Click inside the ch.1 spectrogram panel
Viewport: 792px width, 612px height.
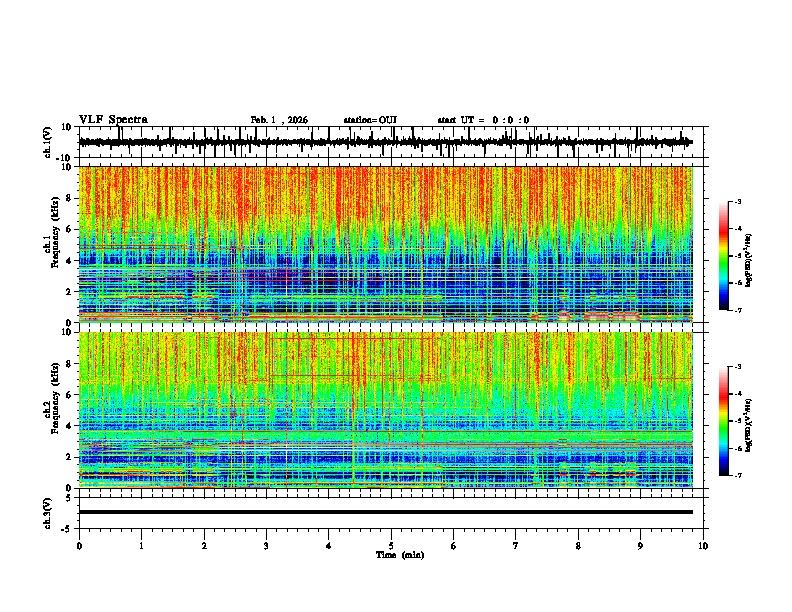click(x=386, y=244)
